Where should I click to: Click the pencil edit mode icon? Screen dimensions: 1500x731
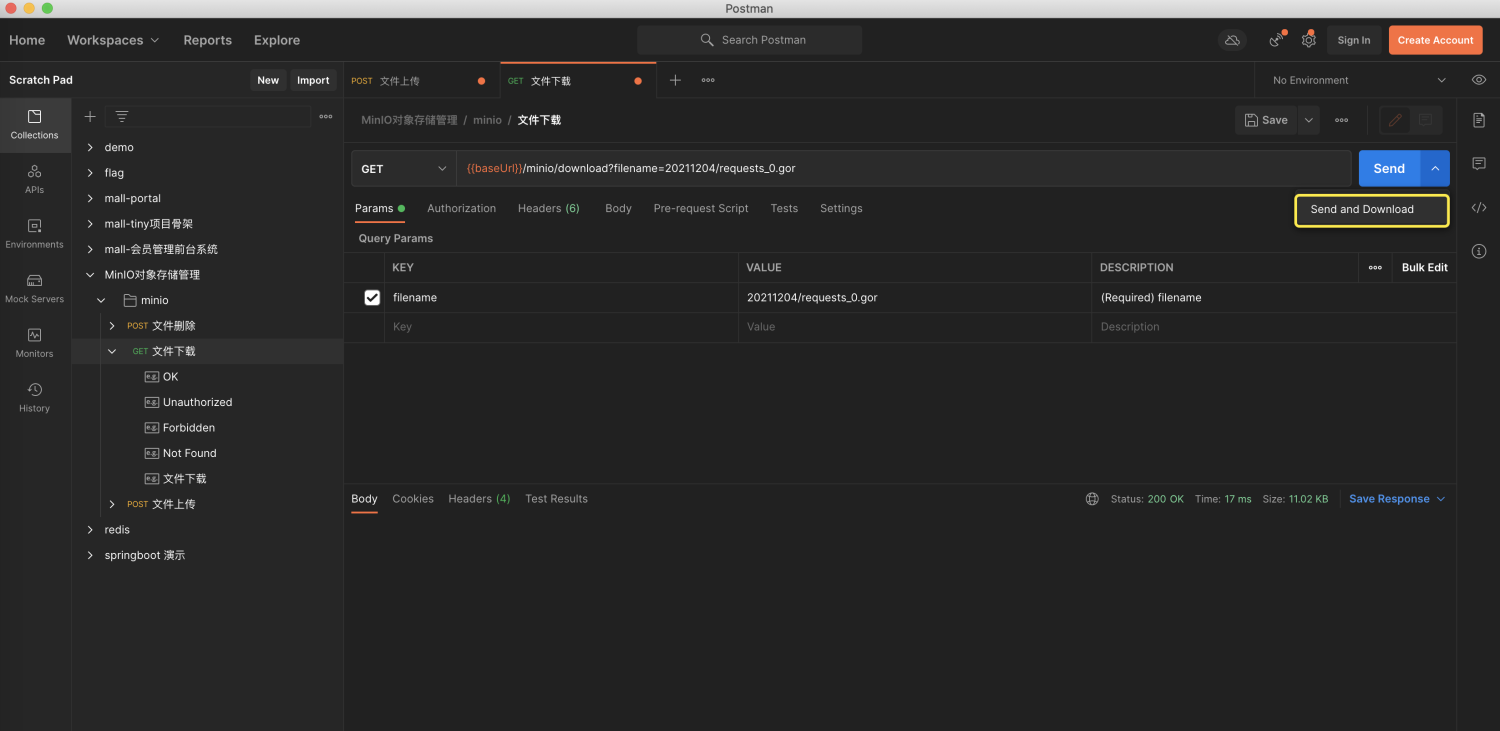point(1396,120)
